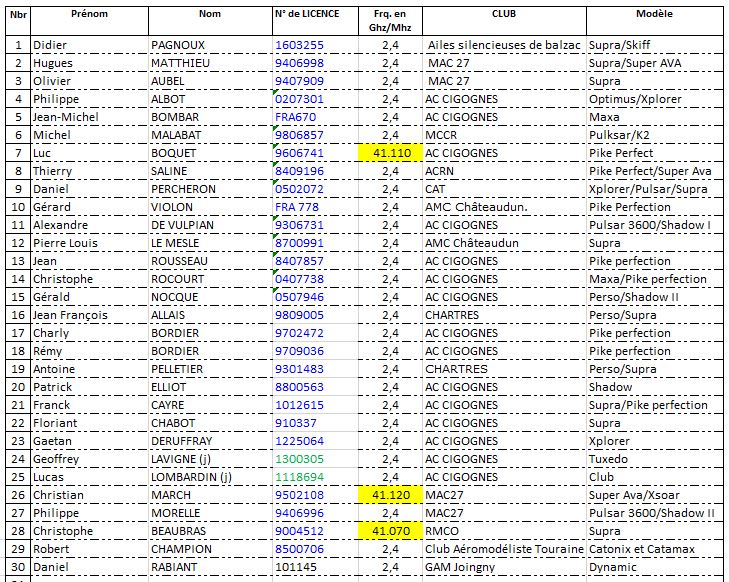The image size is (729, 582).
Task: Select the Maxa model cell
Action: [655, 117]
